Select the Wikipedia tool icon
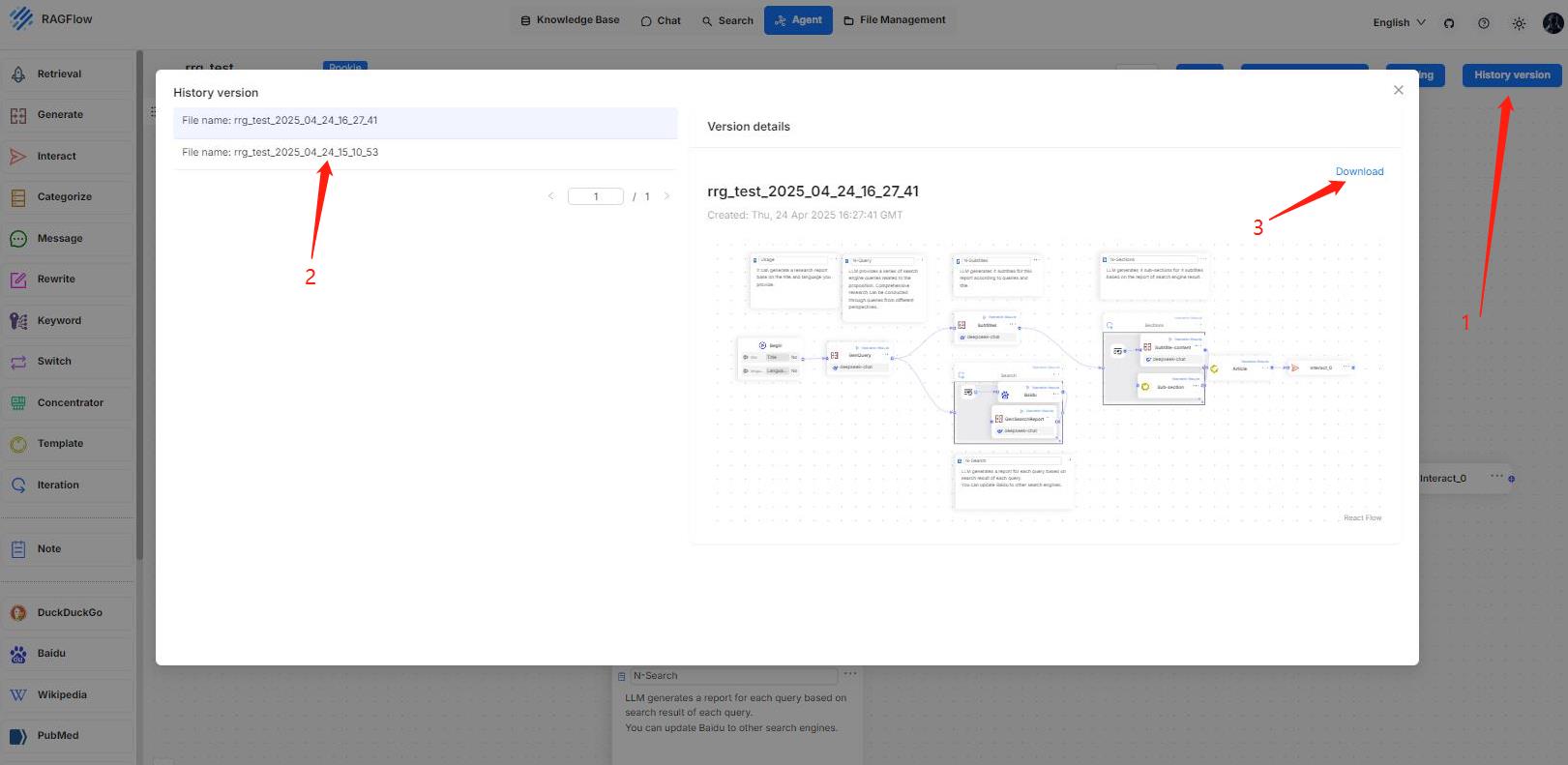1568x765 pixels. 18,695
